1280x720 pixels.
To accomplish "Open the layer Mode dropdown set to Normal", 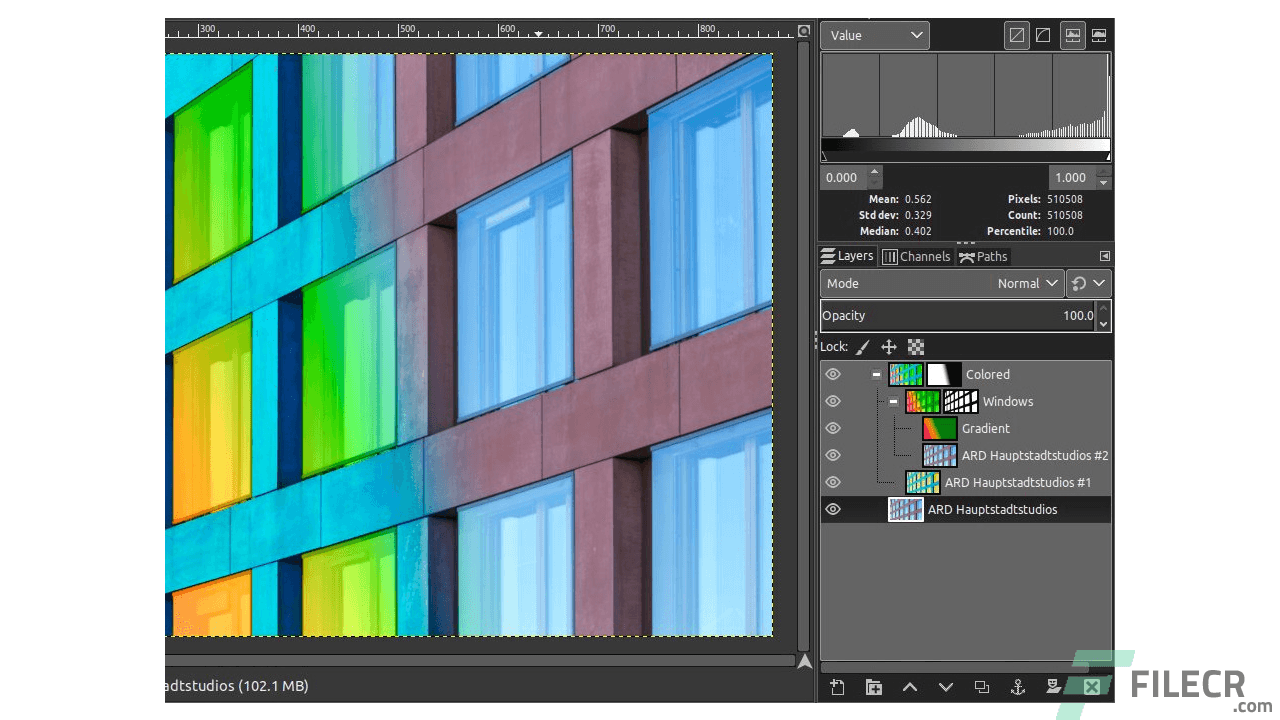I will [x=1027, y=283].
